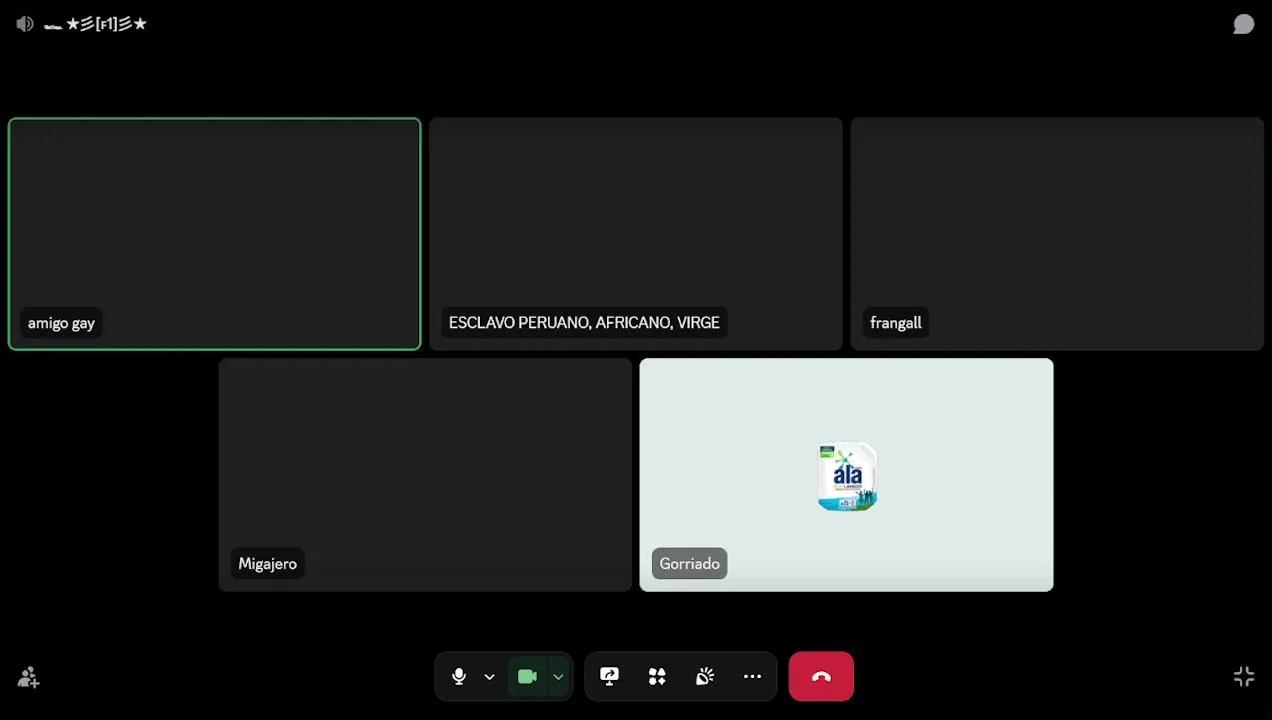Open the activities launcher

pyautogui.click(x=657, y=677)
